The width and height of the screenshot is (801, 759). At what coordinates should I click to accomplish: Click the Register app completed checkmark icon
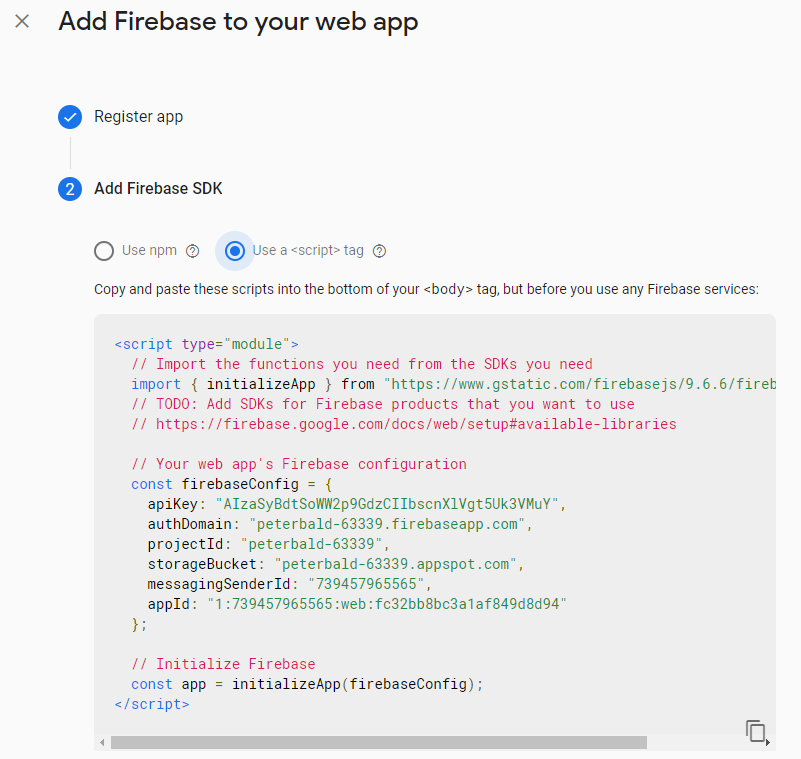pos(70,117)
